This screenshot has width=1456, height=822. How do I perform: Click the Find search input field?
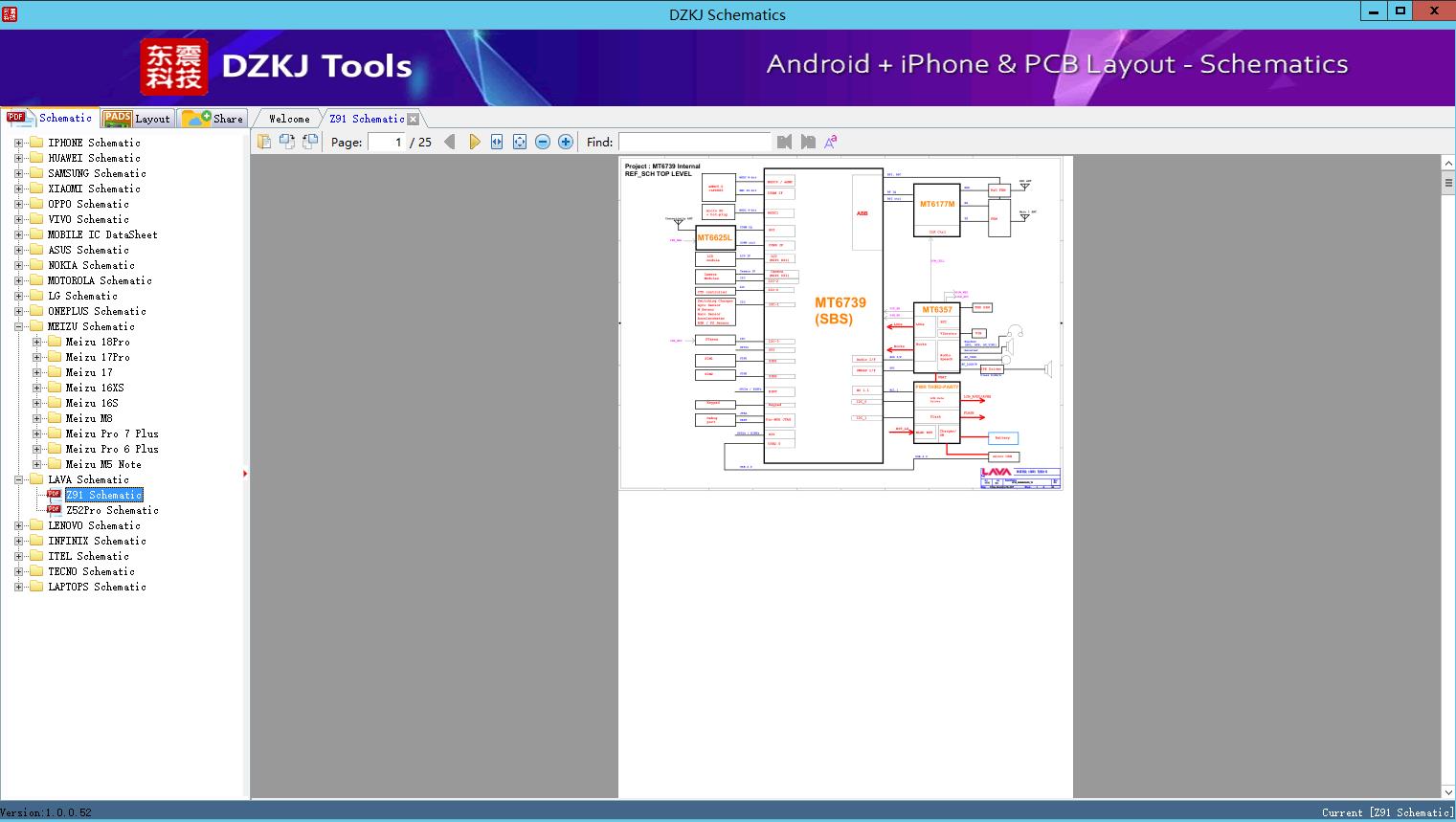coord(694,142)
